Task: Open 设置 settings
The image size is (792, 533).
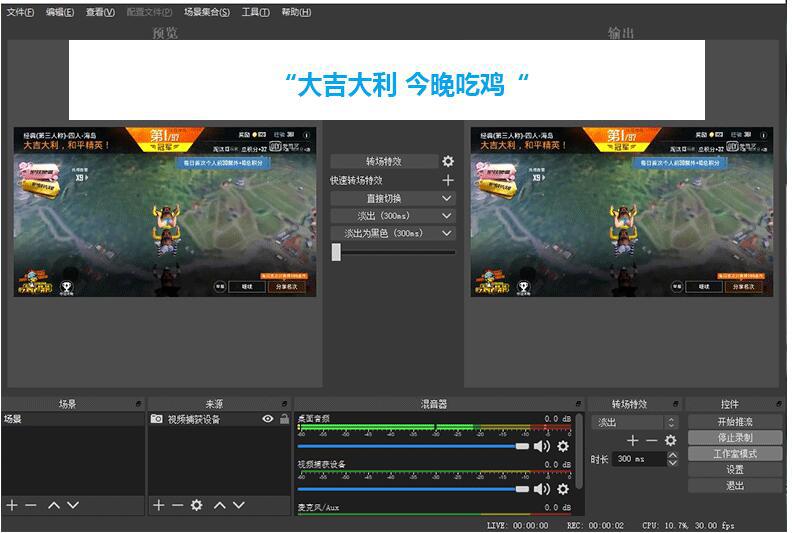Action: coord(735,470)
